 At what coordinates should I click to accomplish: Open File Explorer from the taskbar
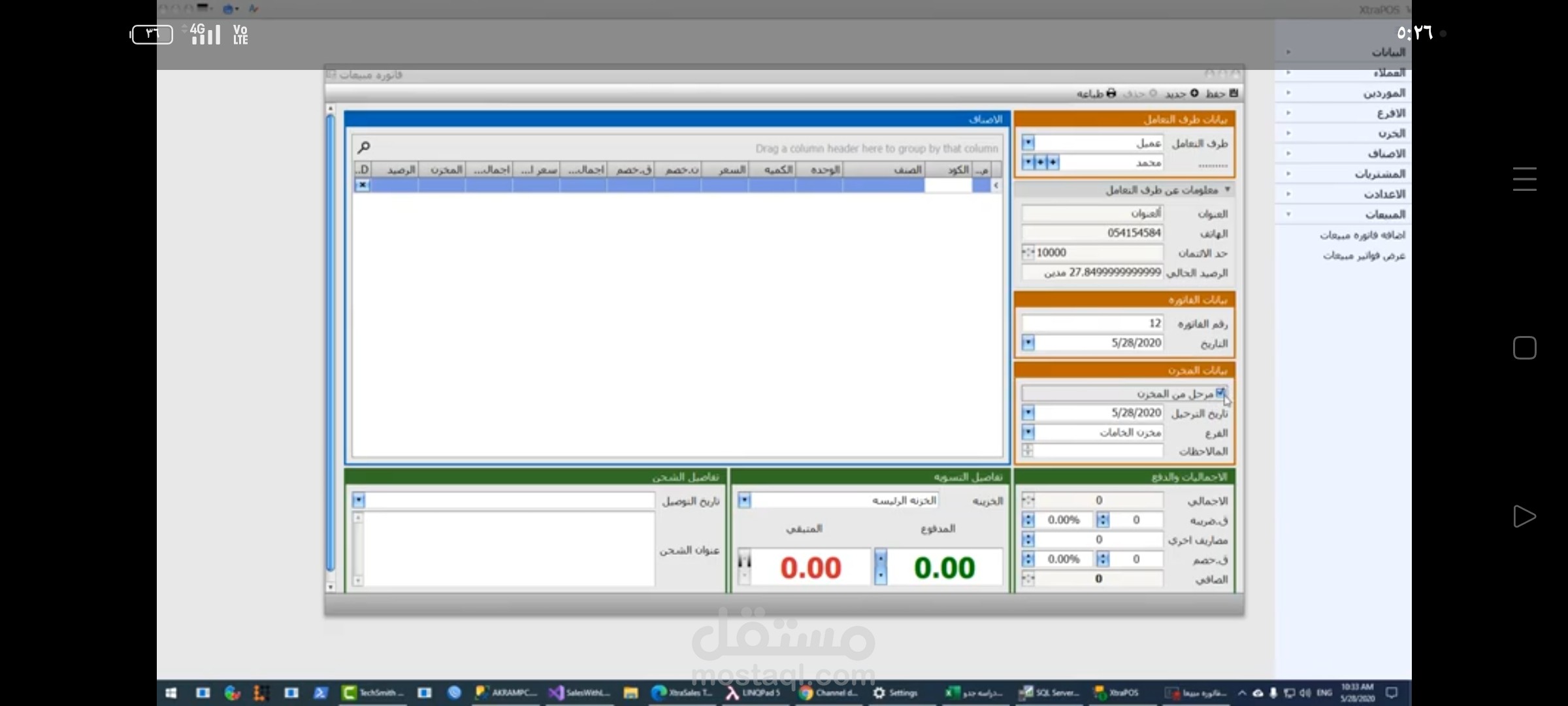pos(630,693)
